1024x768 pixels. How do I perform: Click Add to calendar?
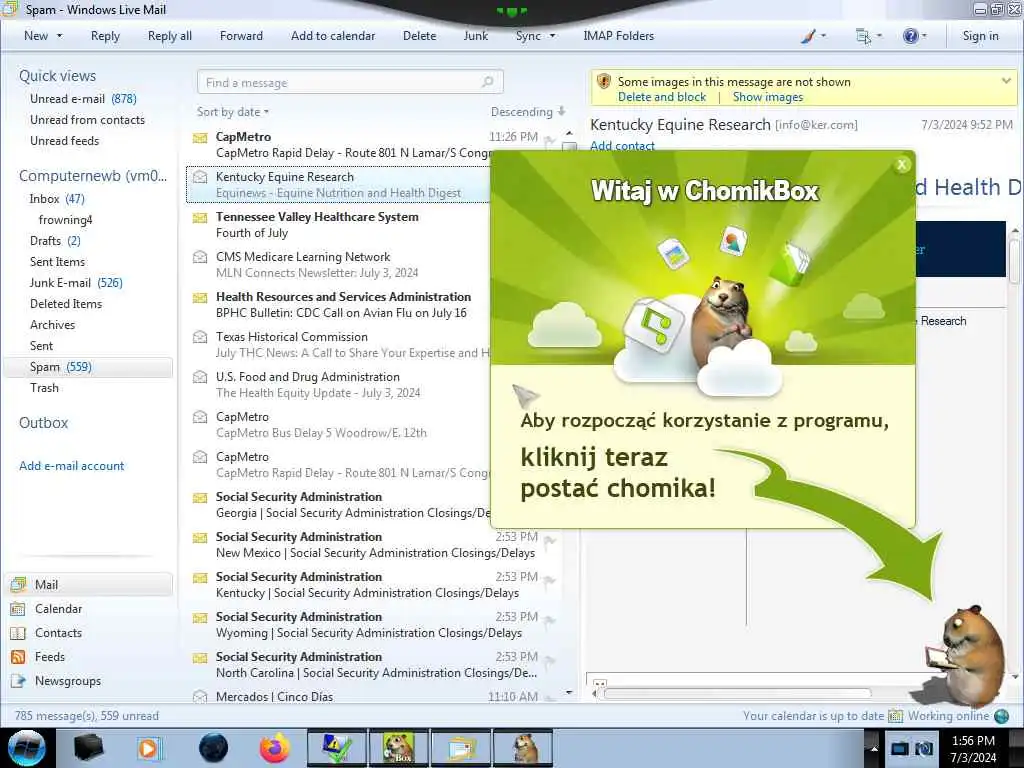(x=333, y=36)
